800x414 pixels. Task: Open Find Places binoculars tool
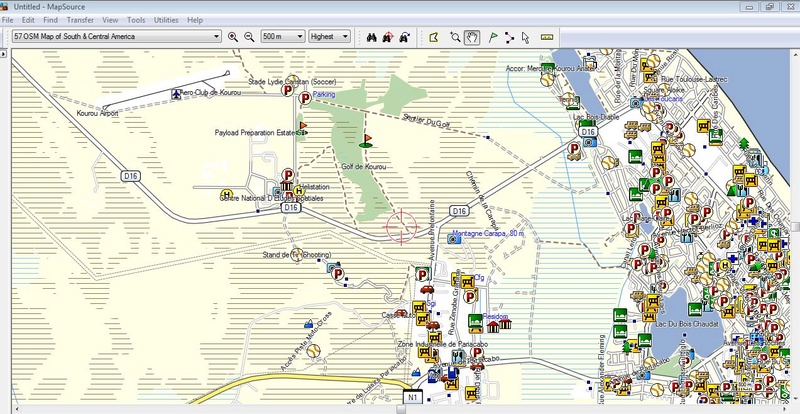click(x=371, y=37)
